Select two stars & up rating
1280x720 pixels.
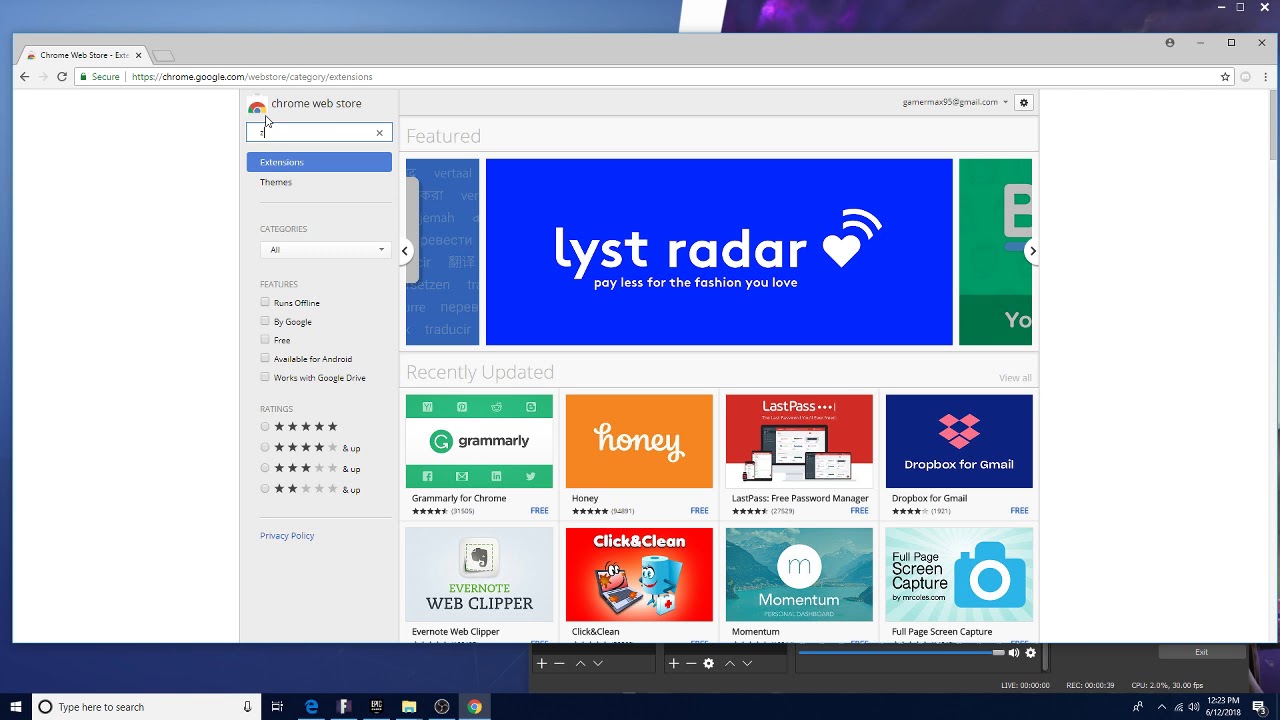click(265, 489)
